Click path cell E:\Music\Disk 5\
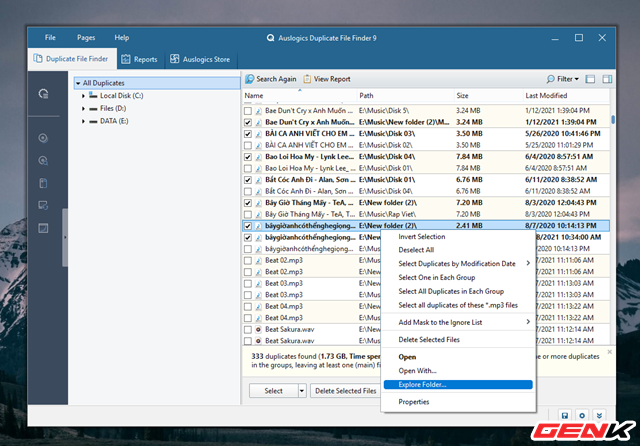 pyautogui.click(x=384, y=111)
